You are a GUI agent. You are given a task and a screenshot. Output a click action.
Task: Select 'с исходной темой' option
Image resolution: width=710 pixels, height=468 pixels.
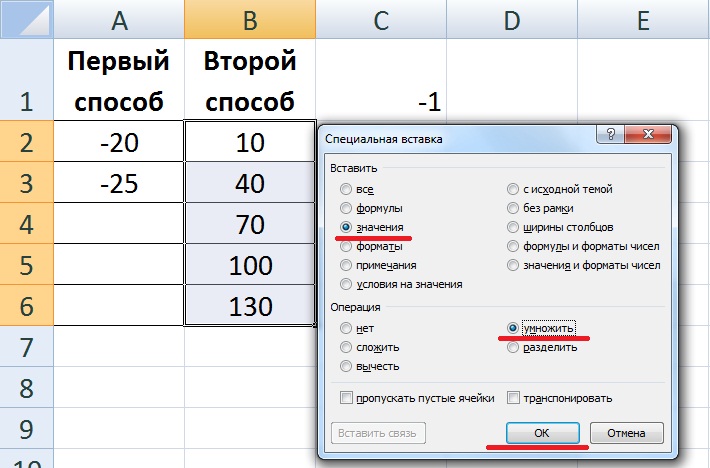coord(513,189)
